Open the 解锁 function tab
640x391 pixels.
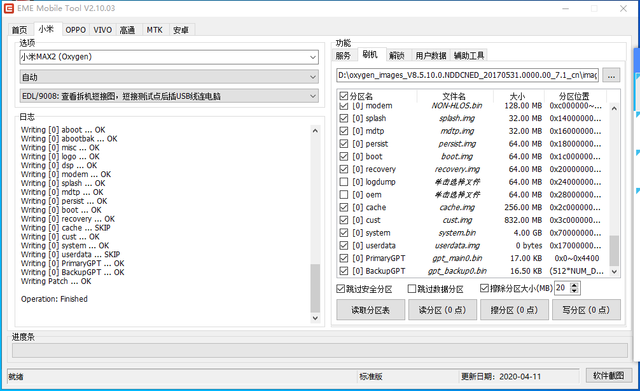(x=397, y=56)
